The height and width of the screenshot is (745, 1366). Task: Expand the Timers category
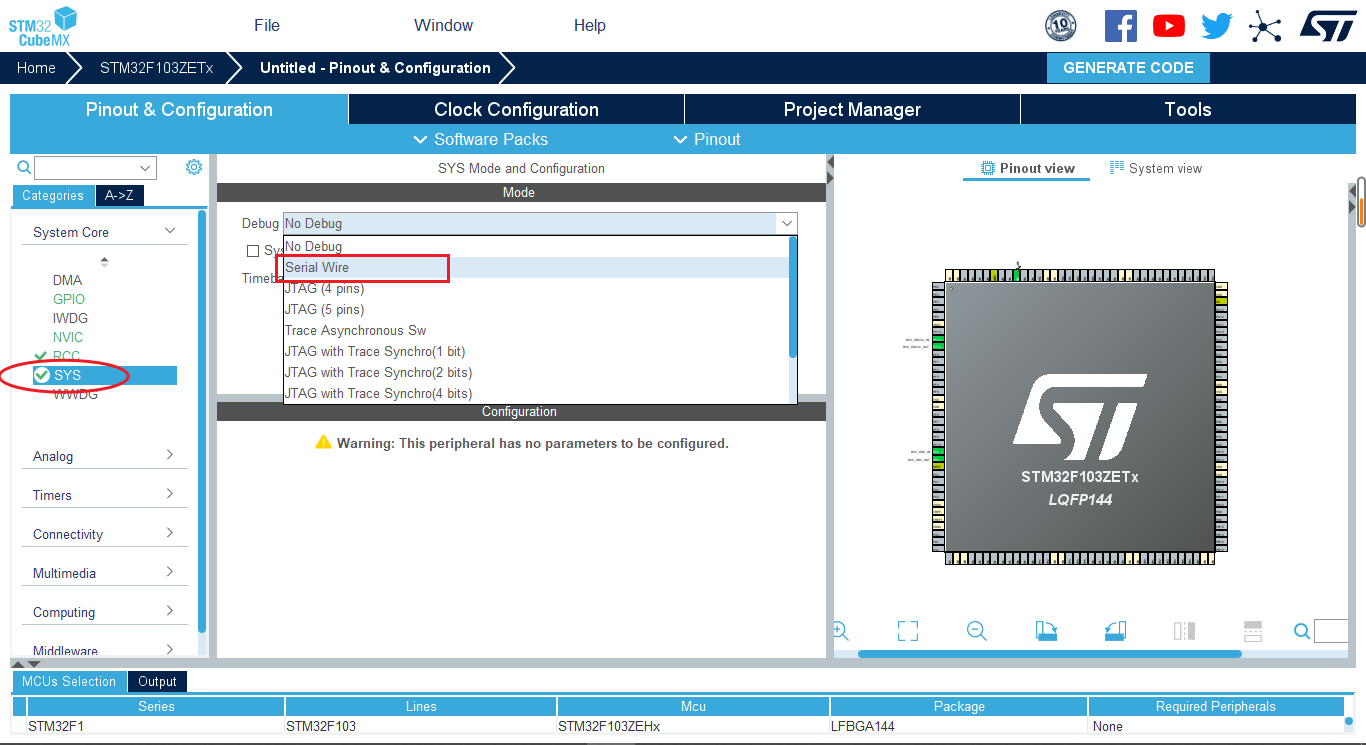pyautogui.click(x=104, y=495)
